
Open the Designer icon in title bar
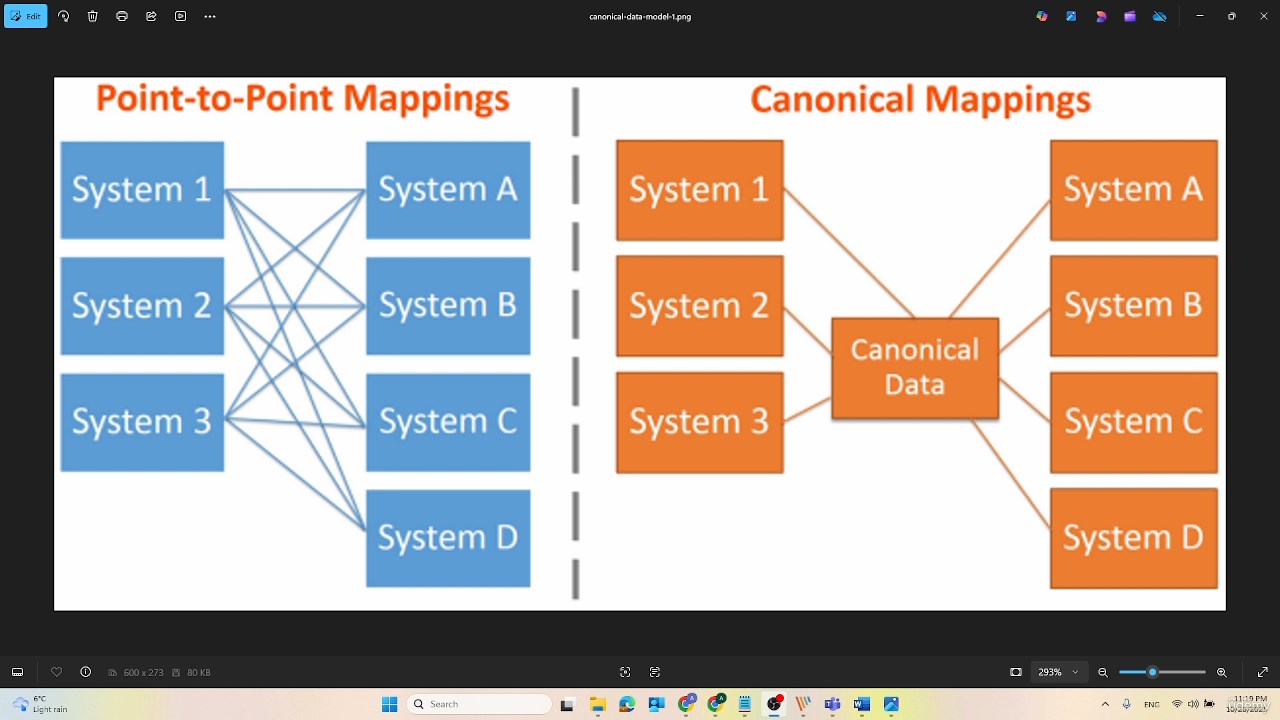tap(1101, 16)
